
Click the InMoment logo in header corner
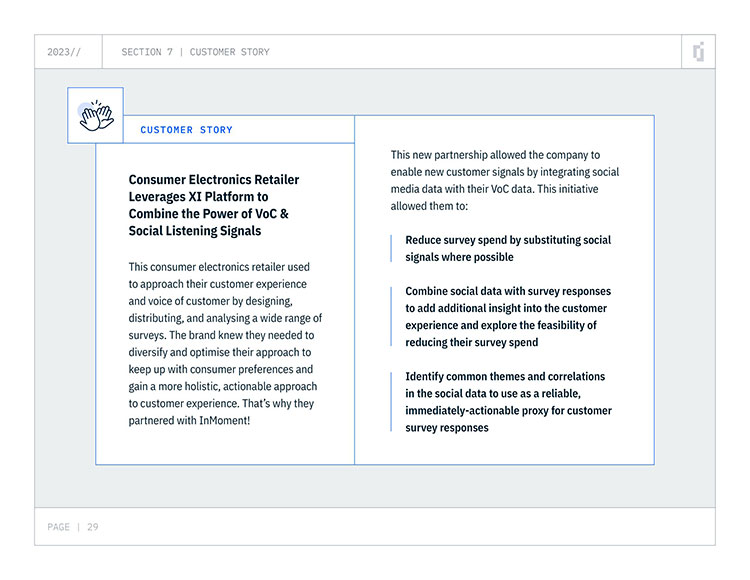699,52
